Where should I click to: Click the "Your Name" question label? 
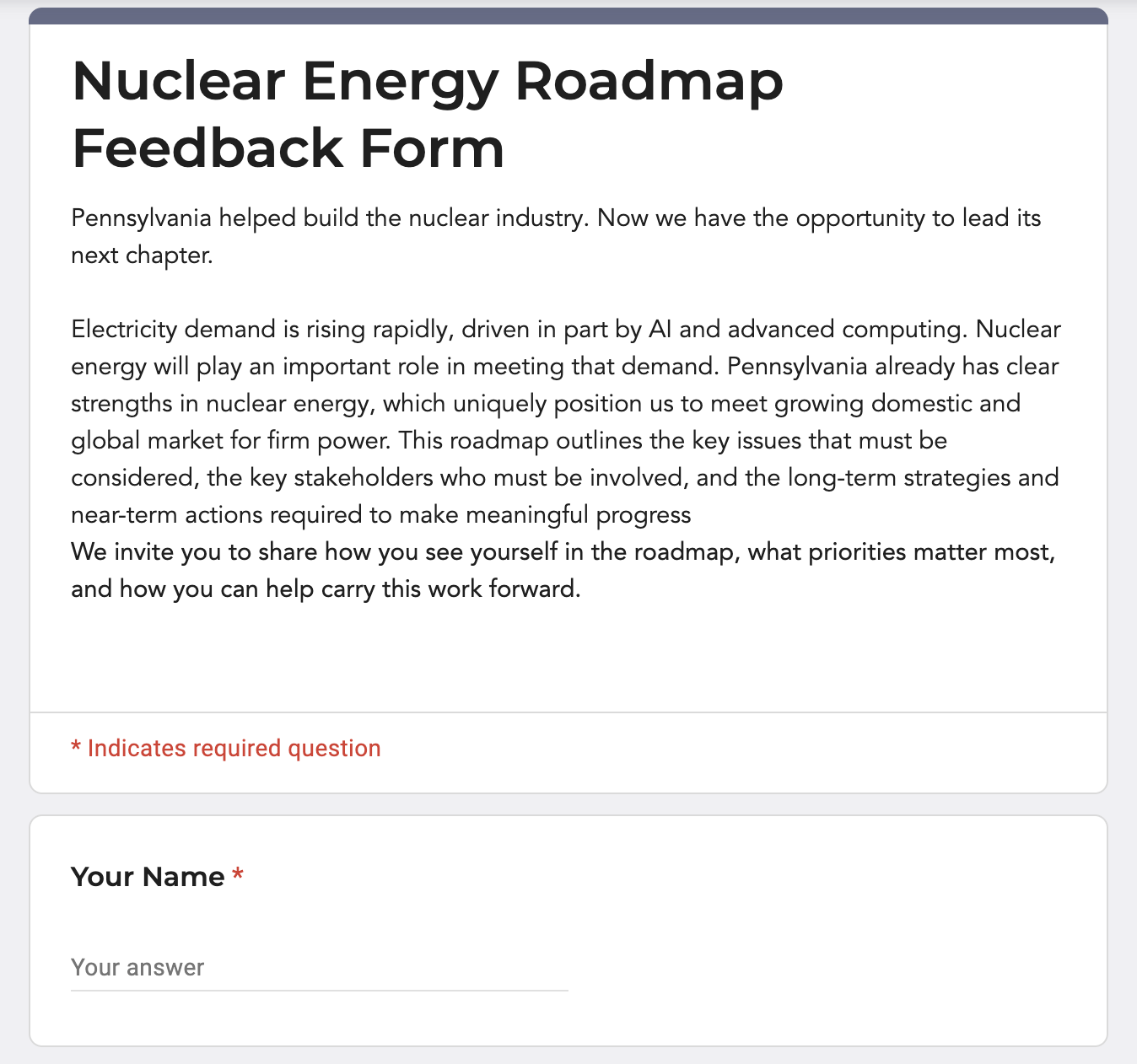coord(148,877)
